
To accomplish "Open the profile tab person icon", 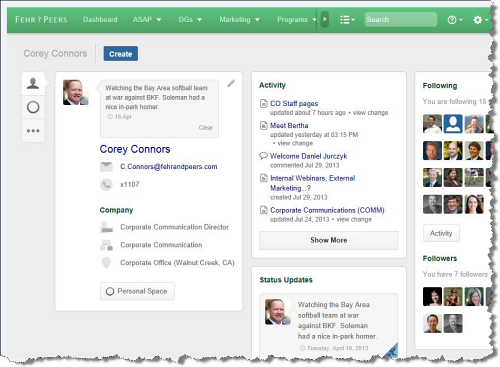I will pyautogui.click(x=33, y=83).
